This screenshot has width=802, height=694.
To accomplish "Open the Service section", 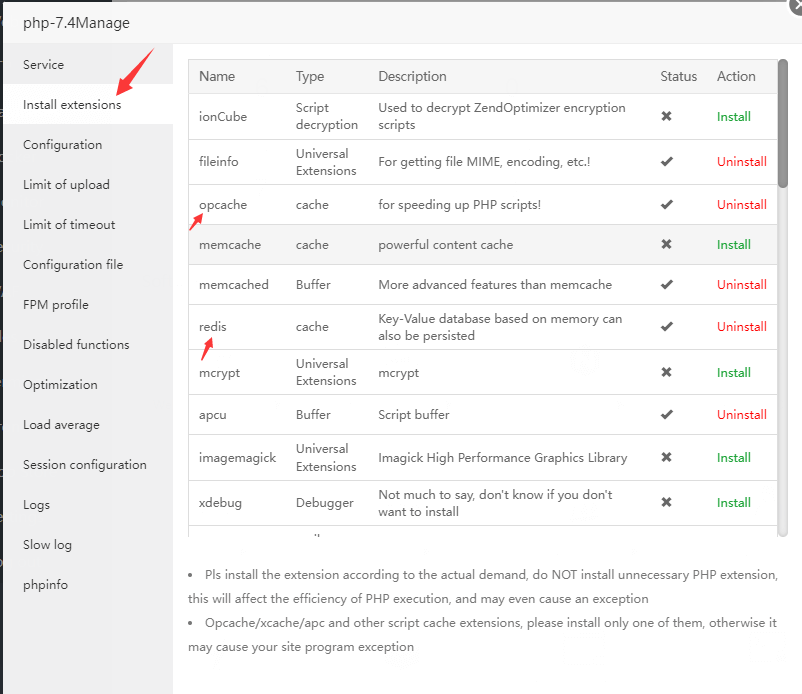I will [43, 64].
